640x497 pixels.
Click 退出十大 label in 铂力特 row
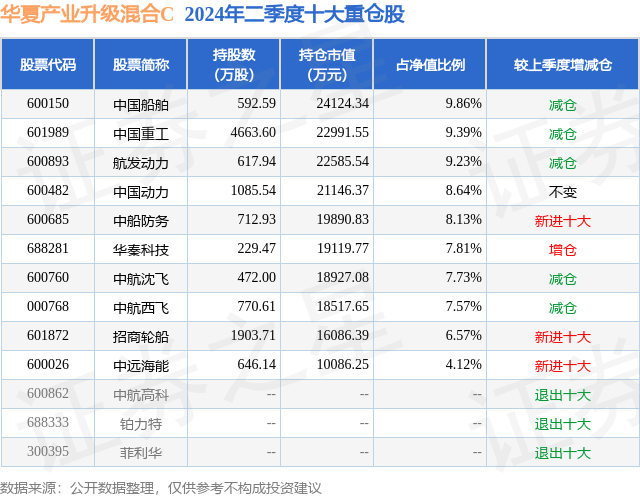[x=563, y=424]
